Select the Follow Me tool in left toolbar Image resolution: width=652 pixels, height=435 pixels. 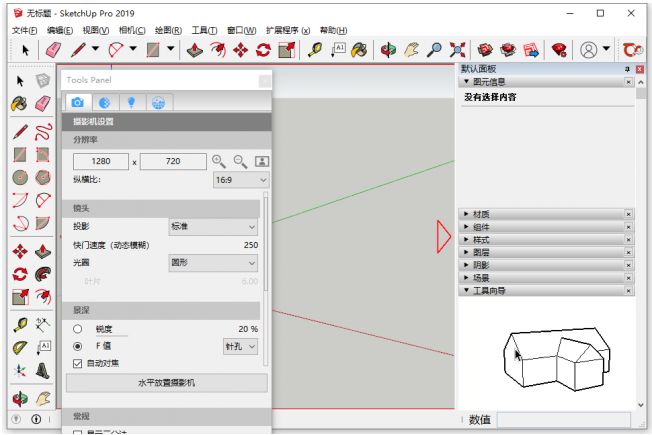tap(43, 274)
